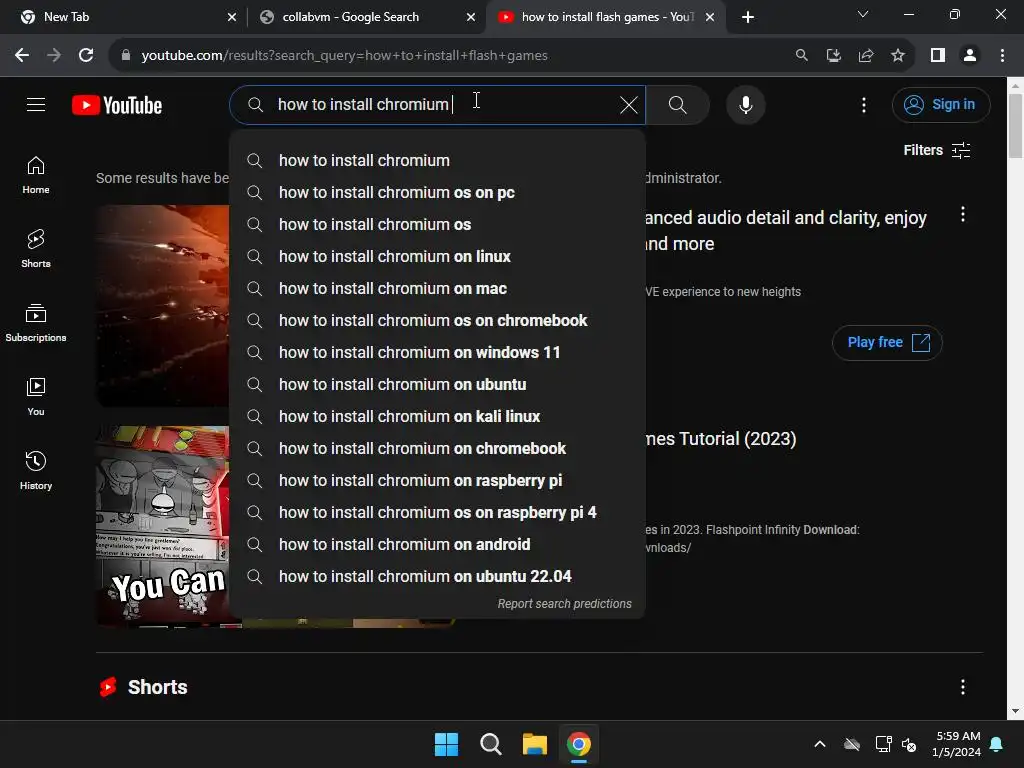Open the taskbar clock showing 5:59 AM
1024x768 pixels.
tap(957, 744)
